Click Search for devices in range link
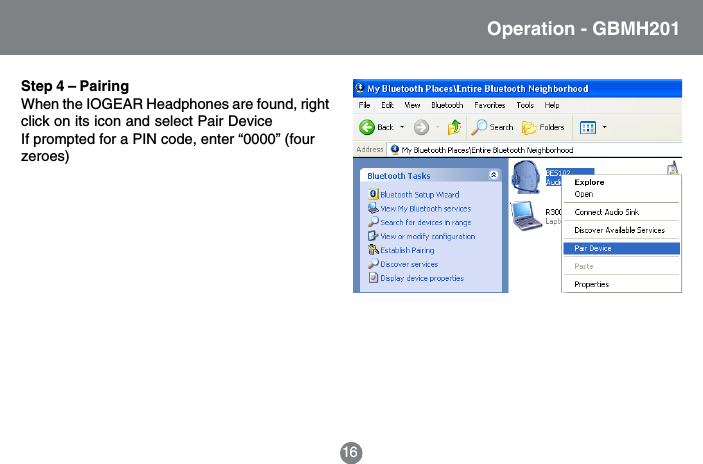Image resolution: width=703 pixels, height=464 pixels. coord(425,223)
